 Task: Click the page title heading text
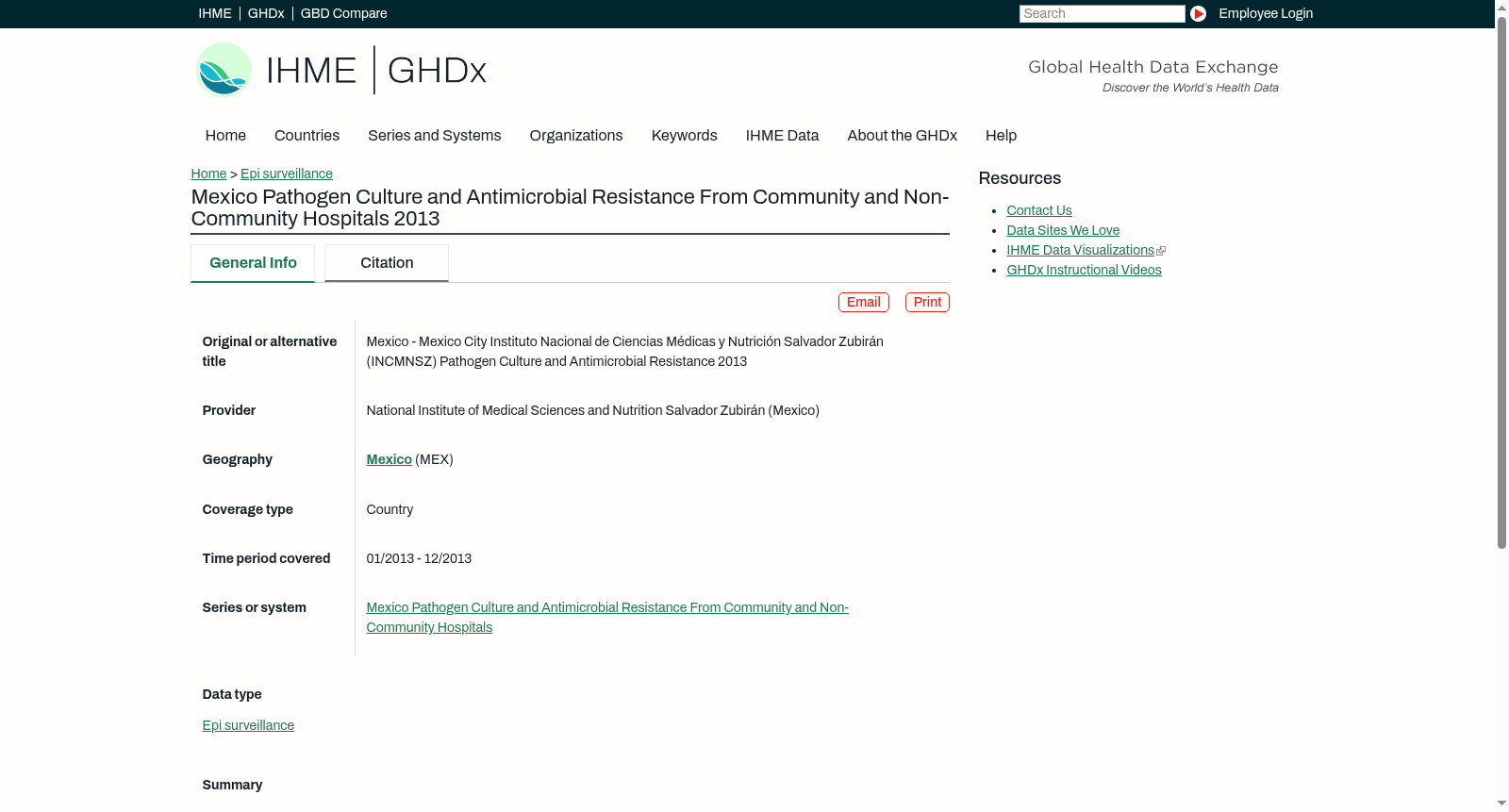tap(570, 207)
